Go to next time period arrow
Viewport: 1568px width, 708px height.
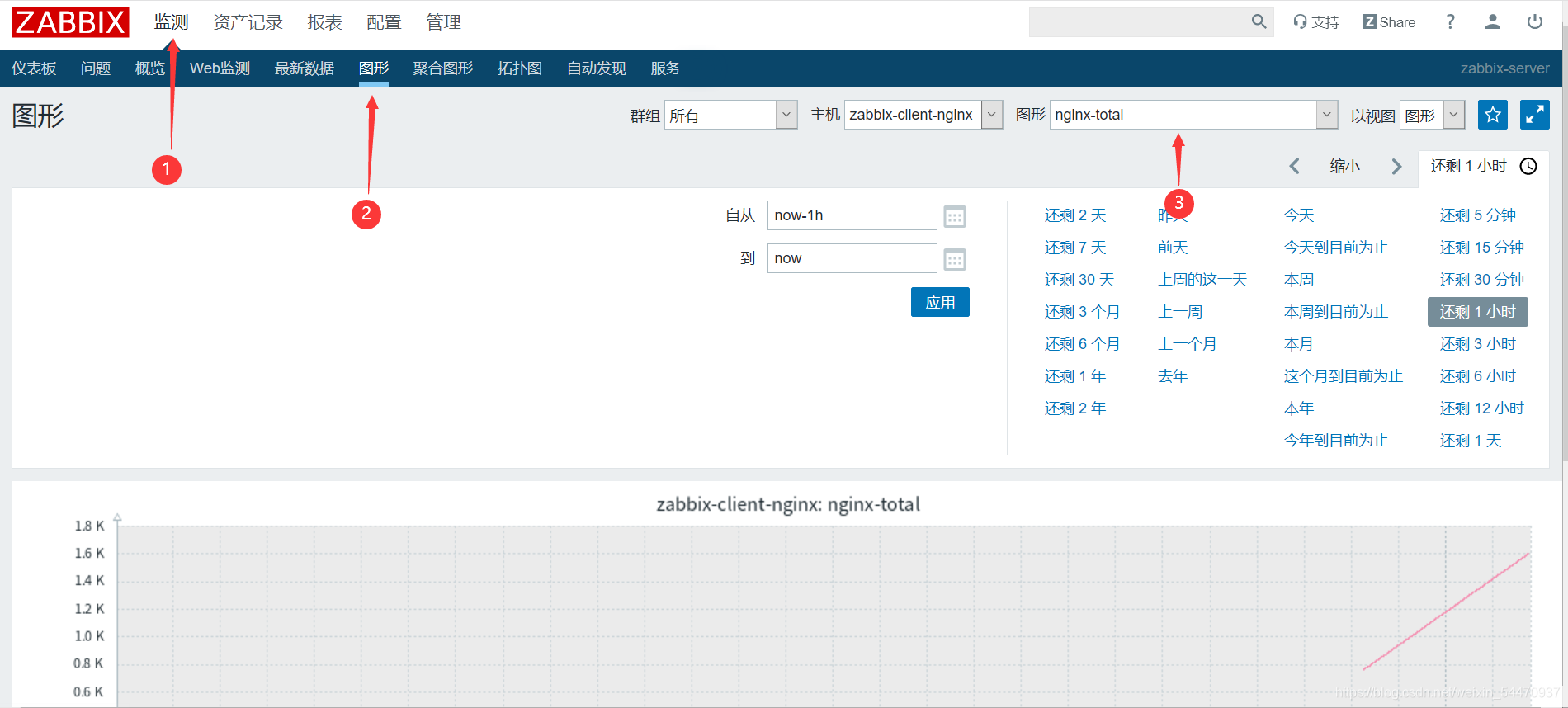[x=1396, y=166]
